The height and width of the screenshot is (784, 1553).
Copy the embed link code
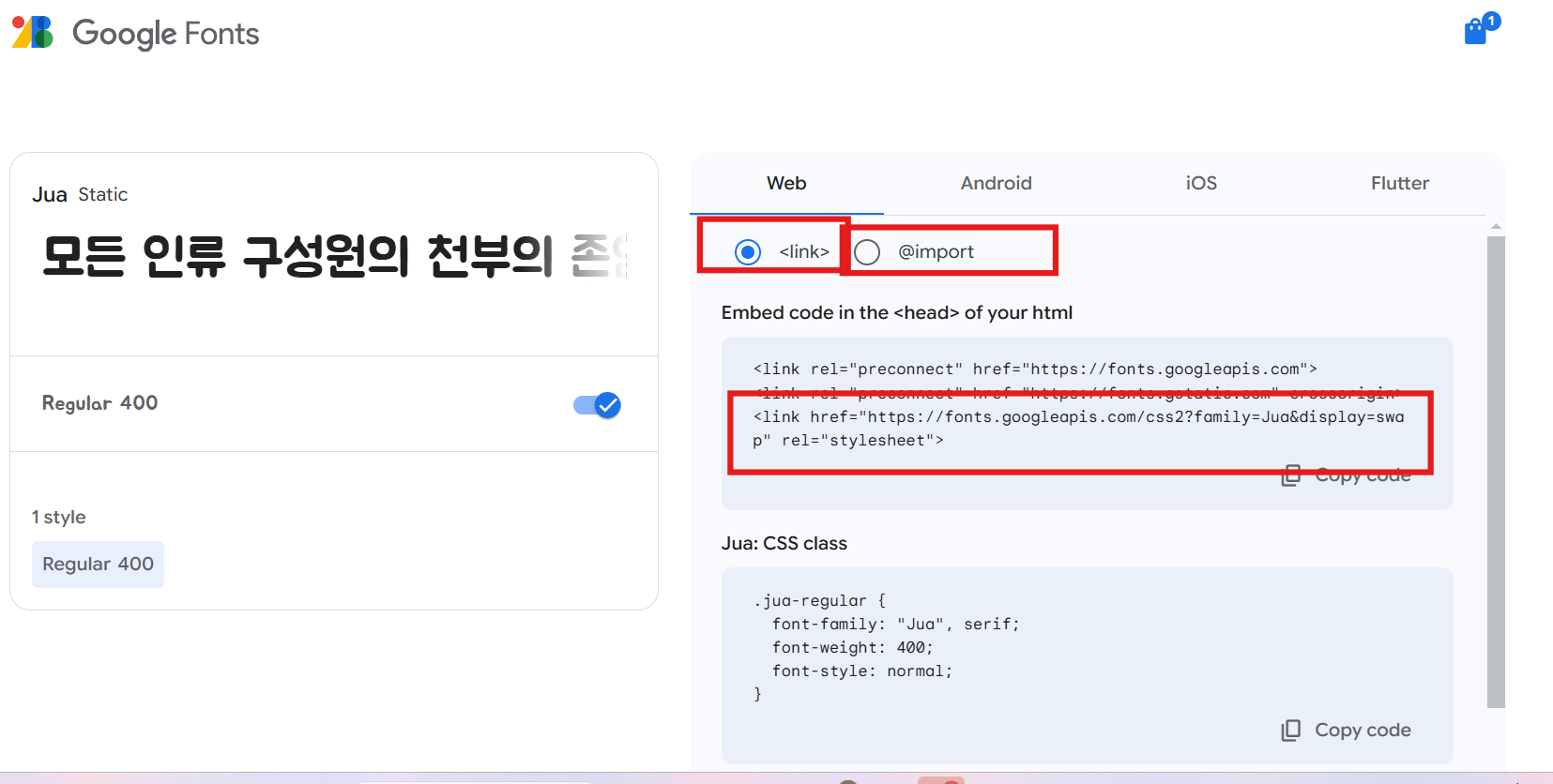(1346, 475)
